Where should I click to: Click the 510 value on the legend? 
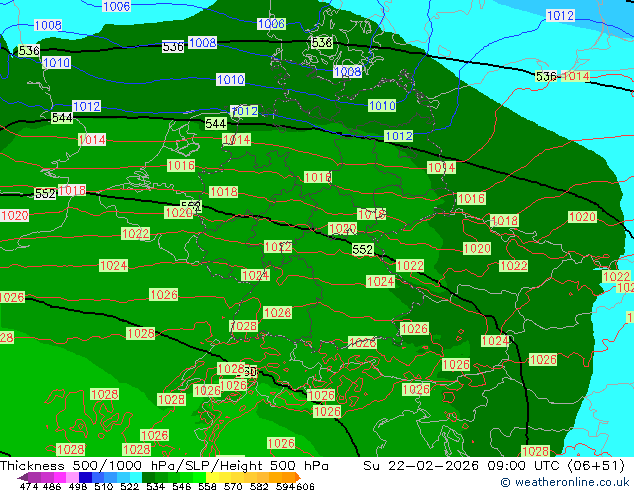(104, 486)
